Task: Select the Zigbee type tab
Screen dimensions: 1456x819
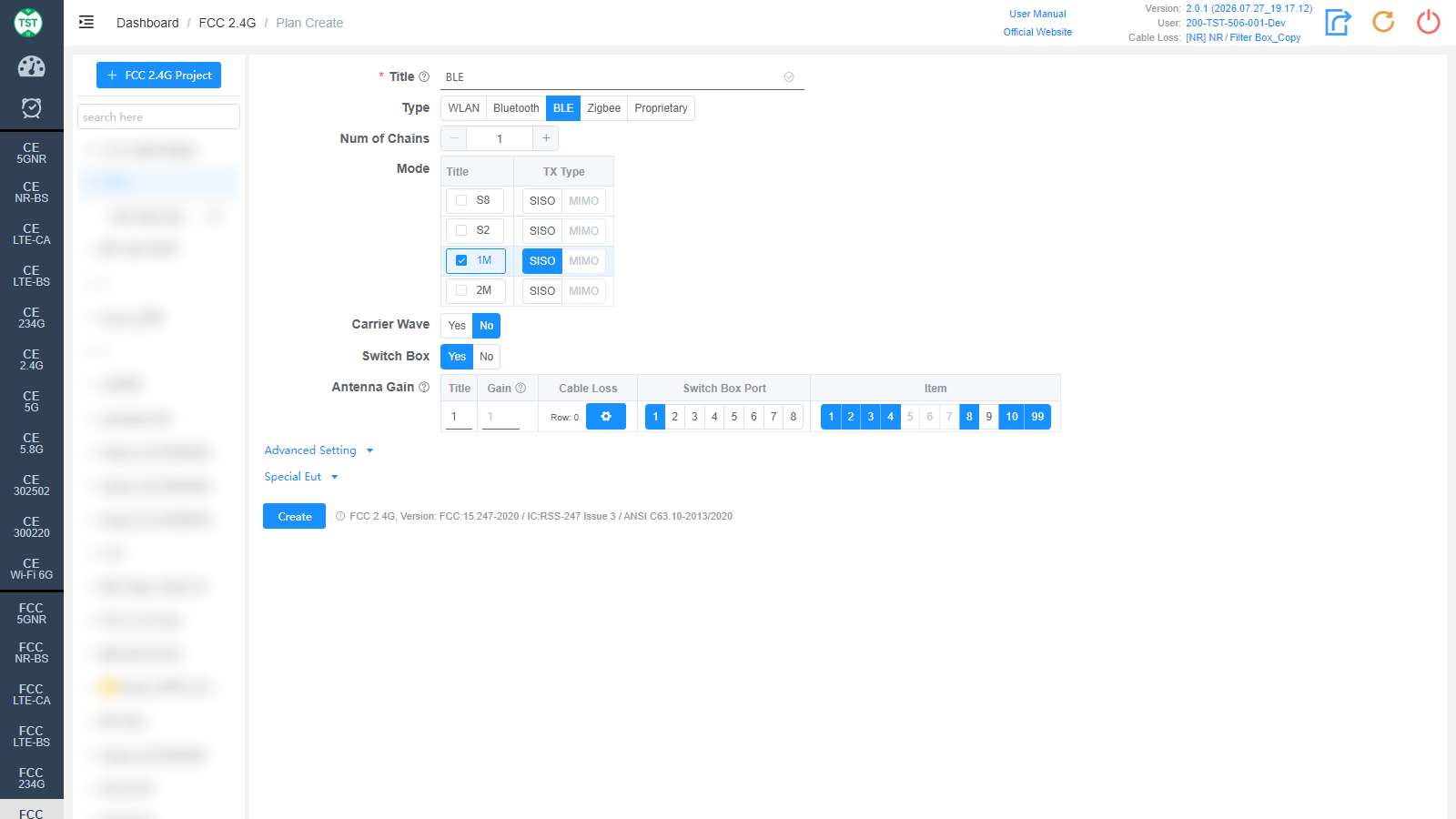Action: pos(603,108)
